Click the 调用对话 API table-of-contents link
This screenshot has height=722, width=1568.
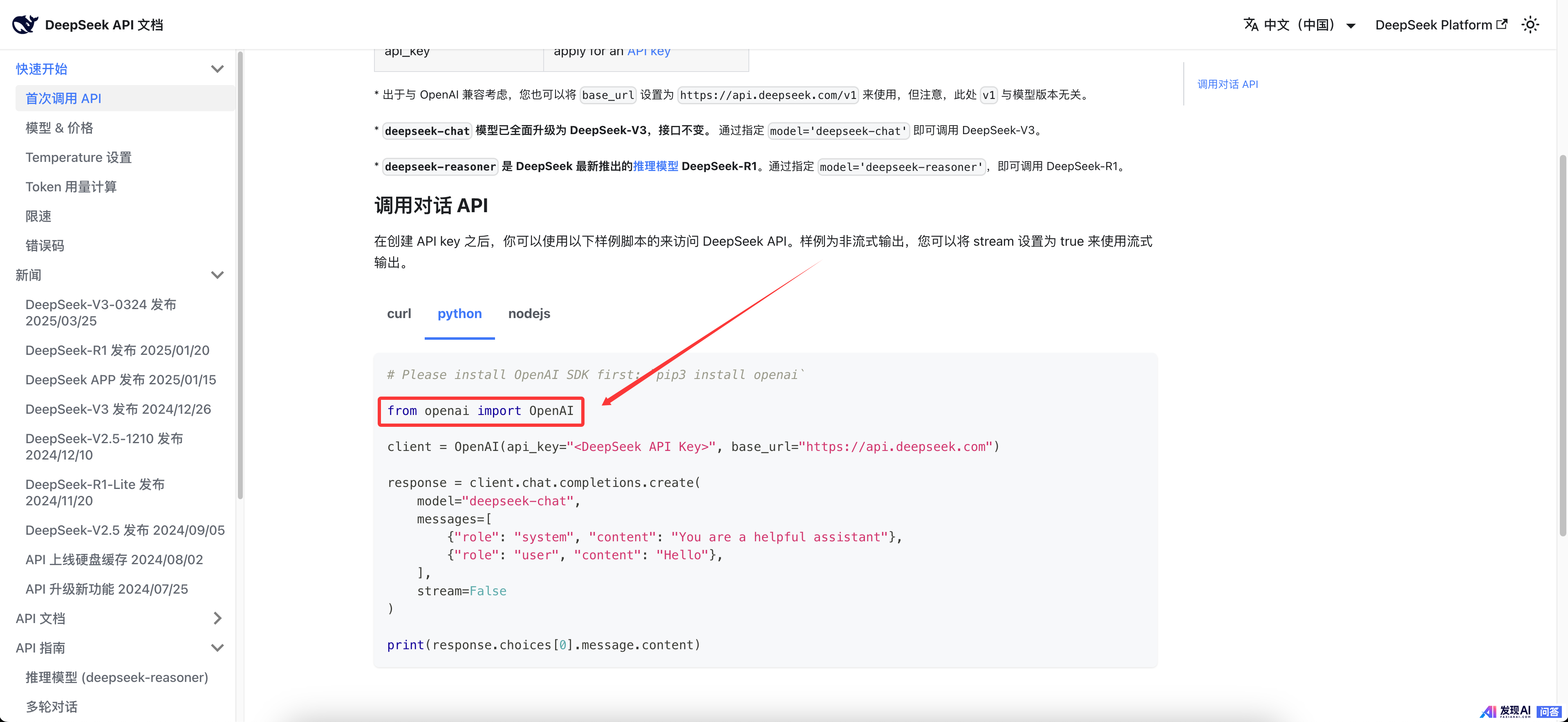point(1227,84)
